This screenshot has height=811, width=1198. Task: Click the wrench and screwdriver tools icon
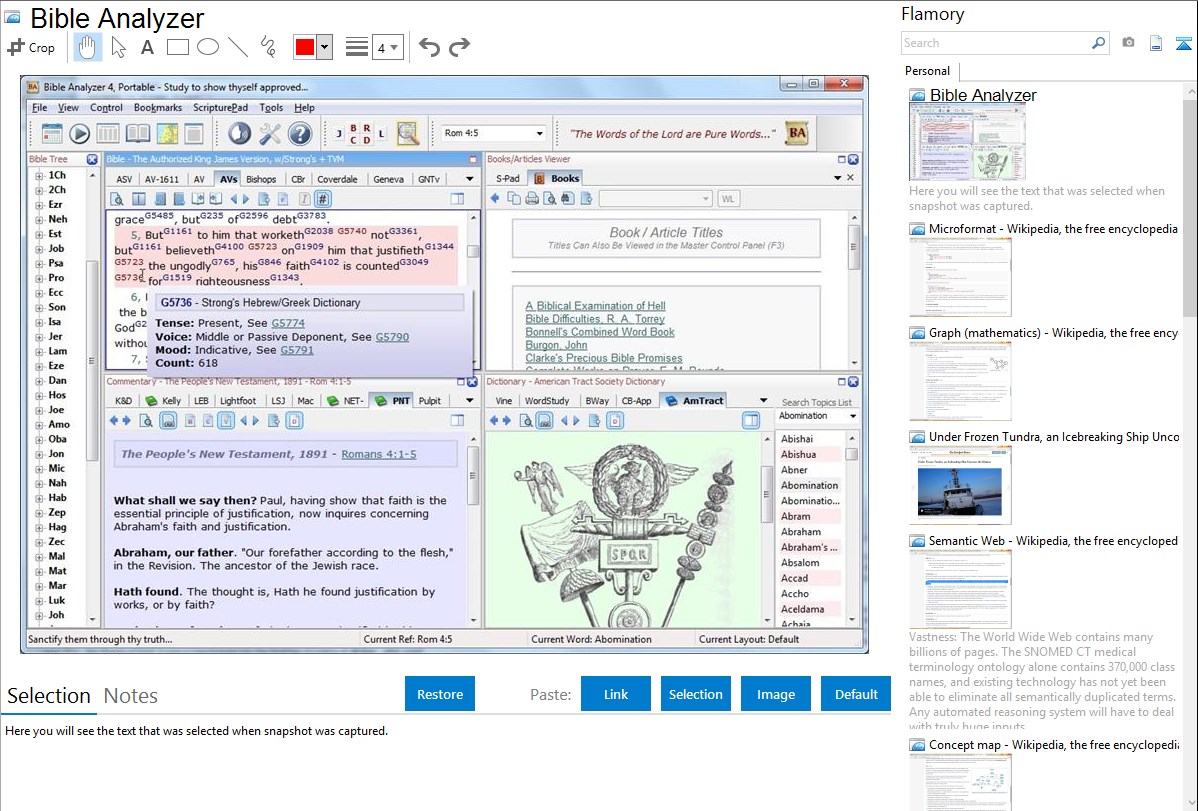[x=270, y=134]
